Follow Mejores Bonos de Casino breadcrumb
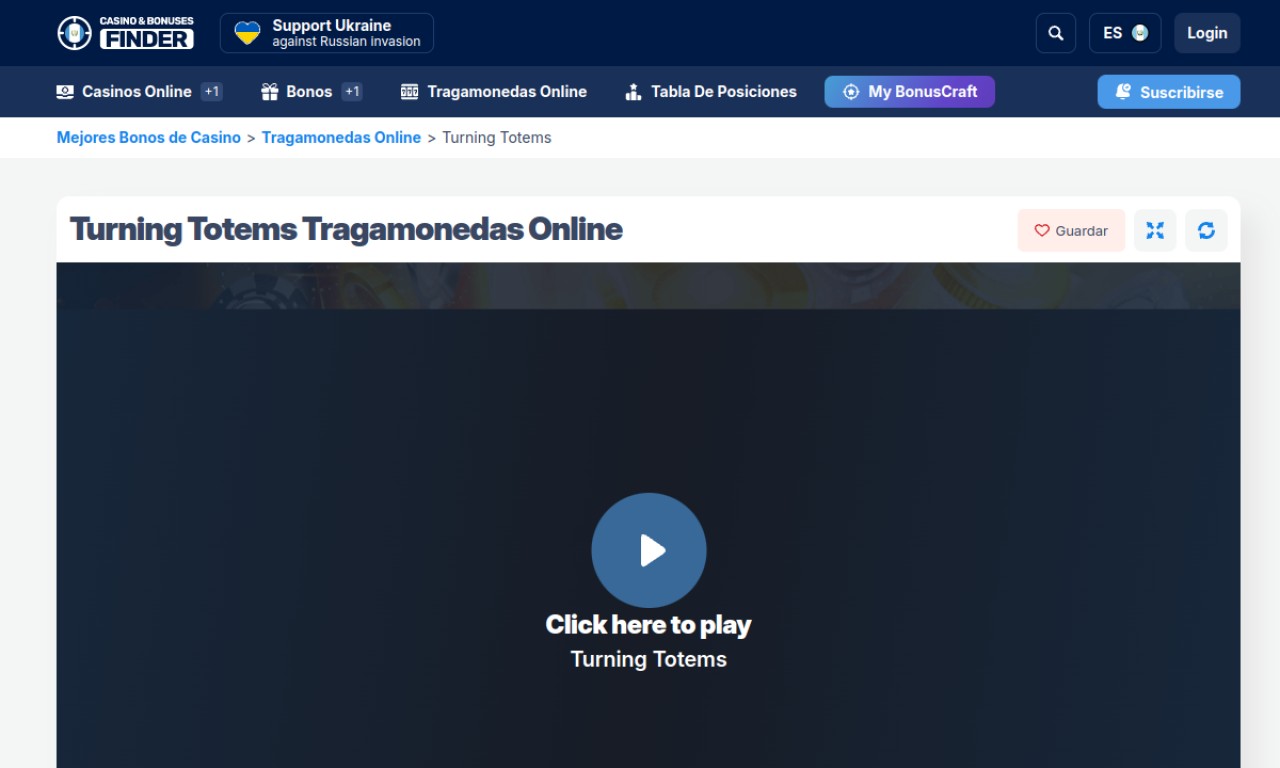The image size is (1280, 768). click(149, 138)
